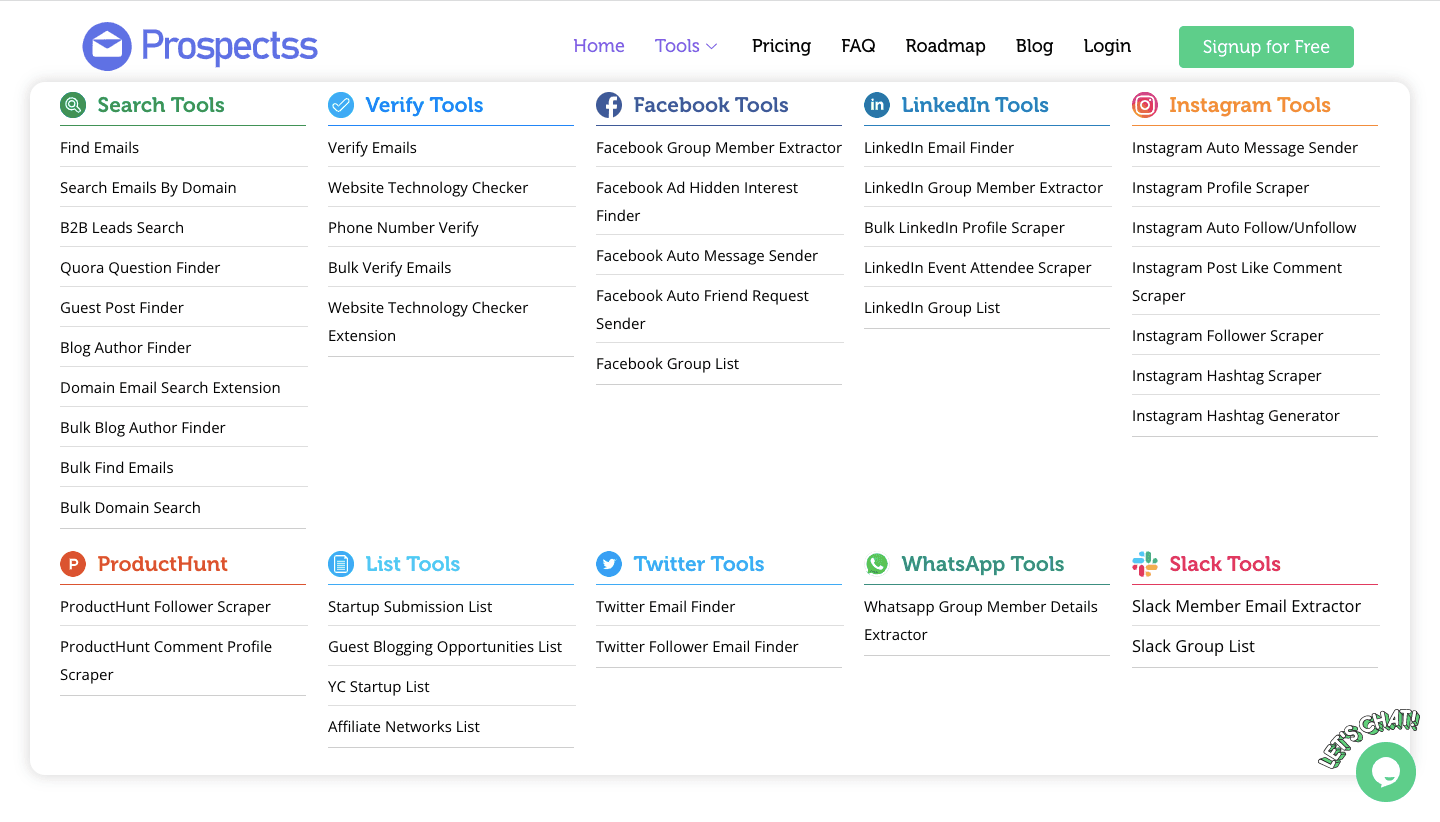Open Facebook Auto Friend Request Sender
Image resolution: width=1440 pixels, height=822 pixels.
(x=702, y=310)
